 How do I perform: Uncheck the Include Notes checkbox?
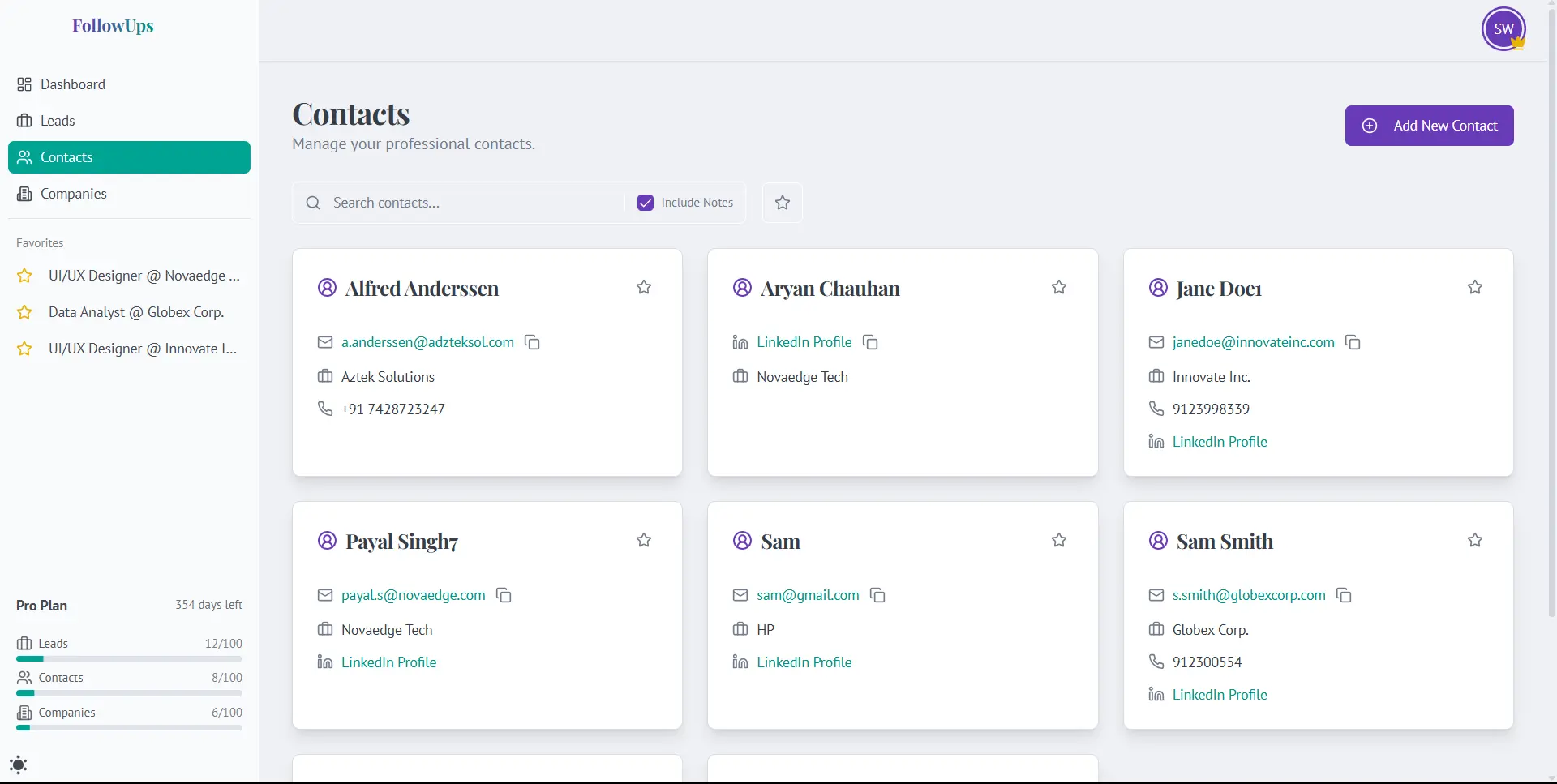(x=646, y=203)
